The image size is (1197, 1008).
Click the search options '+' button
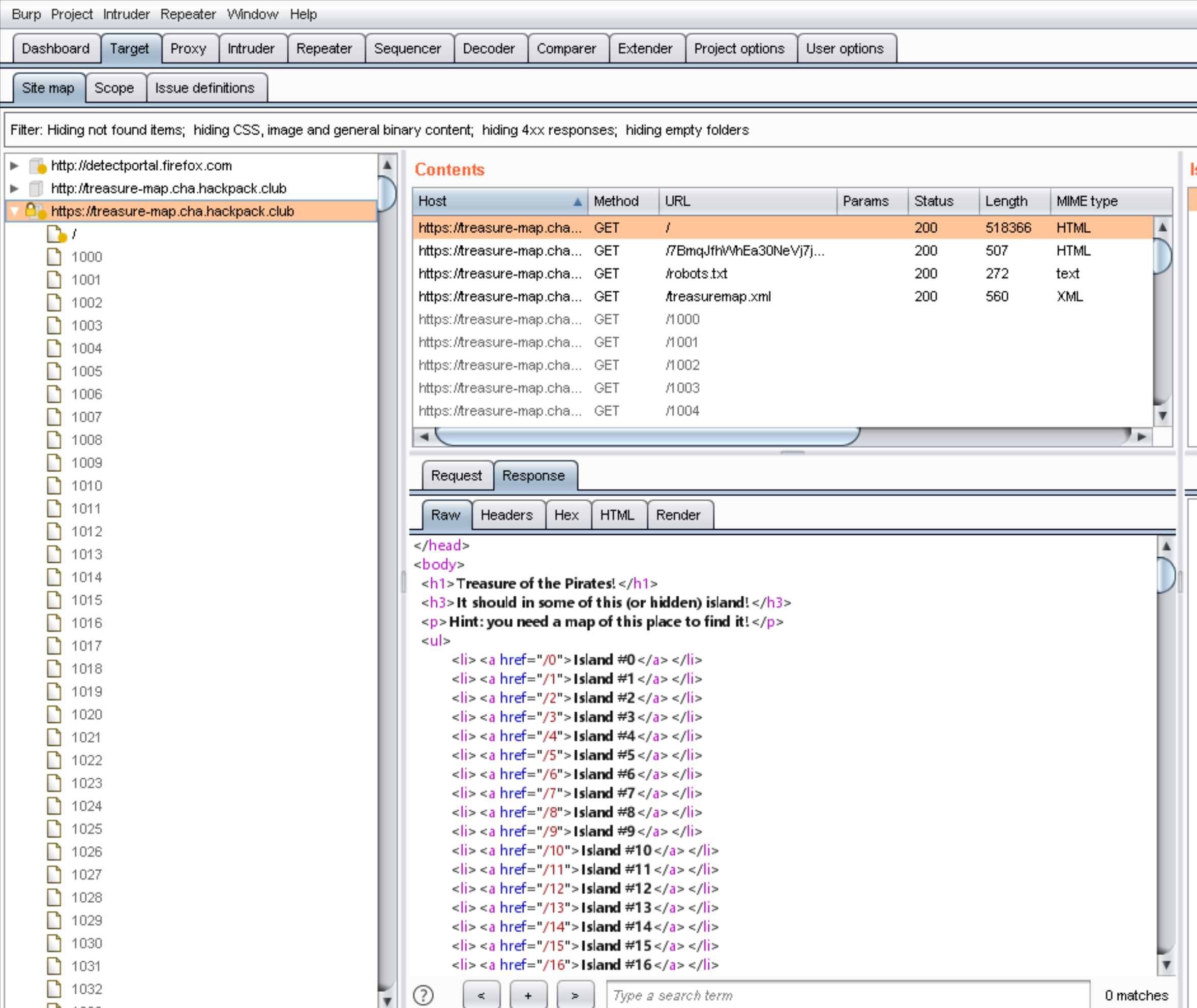(x=528, y=995)
